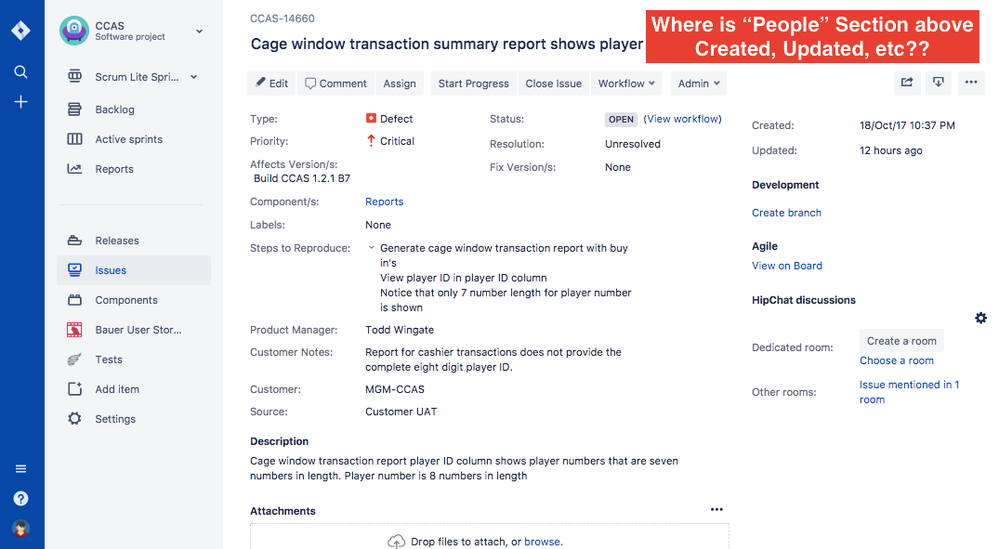Open the Attachments three-dot options menu
The height and width of the screenshot is (549, 999).
click(717, 510)
